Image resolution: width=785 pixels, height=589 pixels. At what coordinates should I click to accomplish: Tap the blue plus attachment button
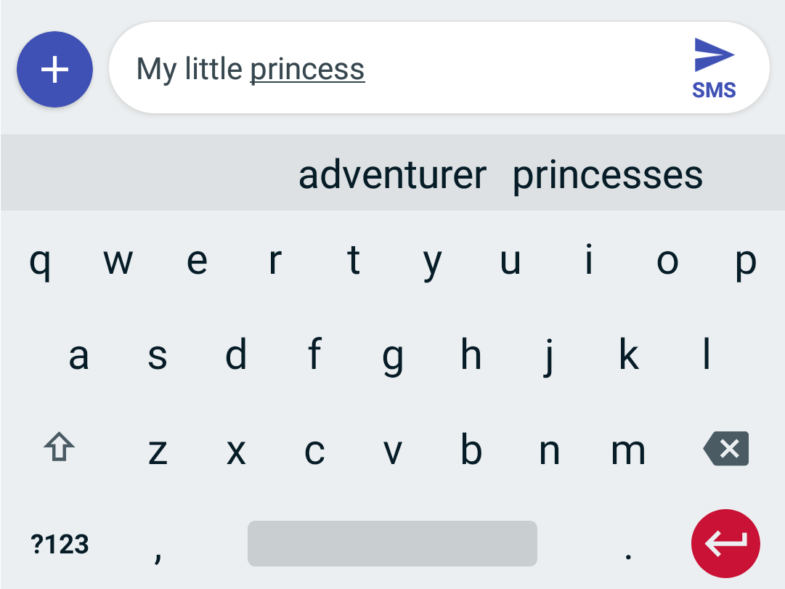[55, 69]
